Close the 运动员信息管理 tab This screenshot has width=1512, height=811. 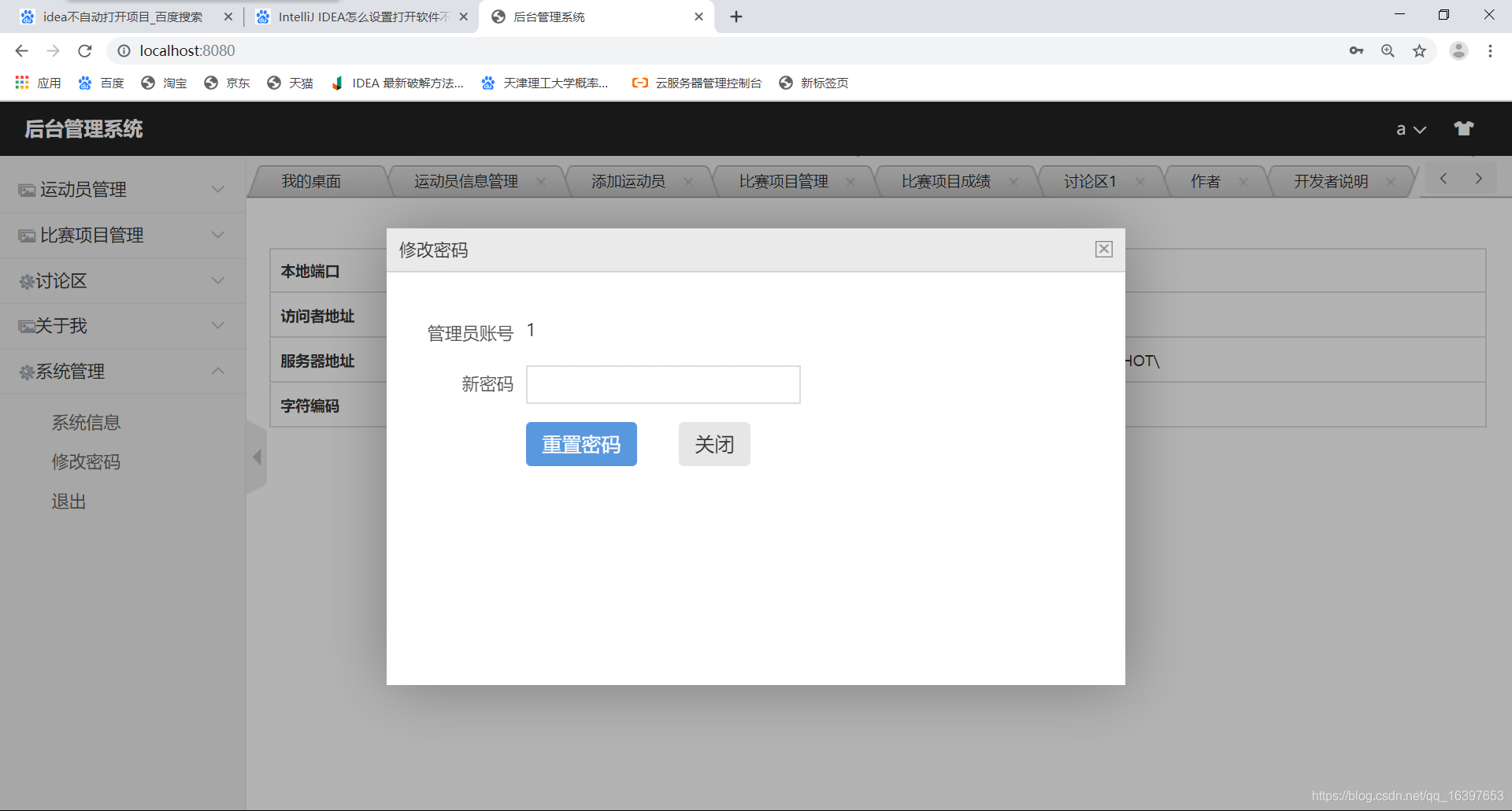pos(541,182)
